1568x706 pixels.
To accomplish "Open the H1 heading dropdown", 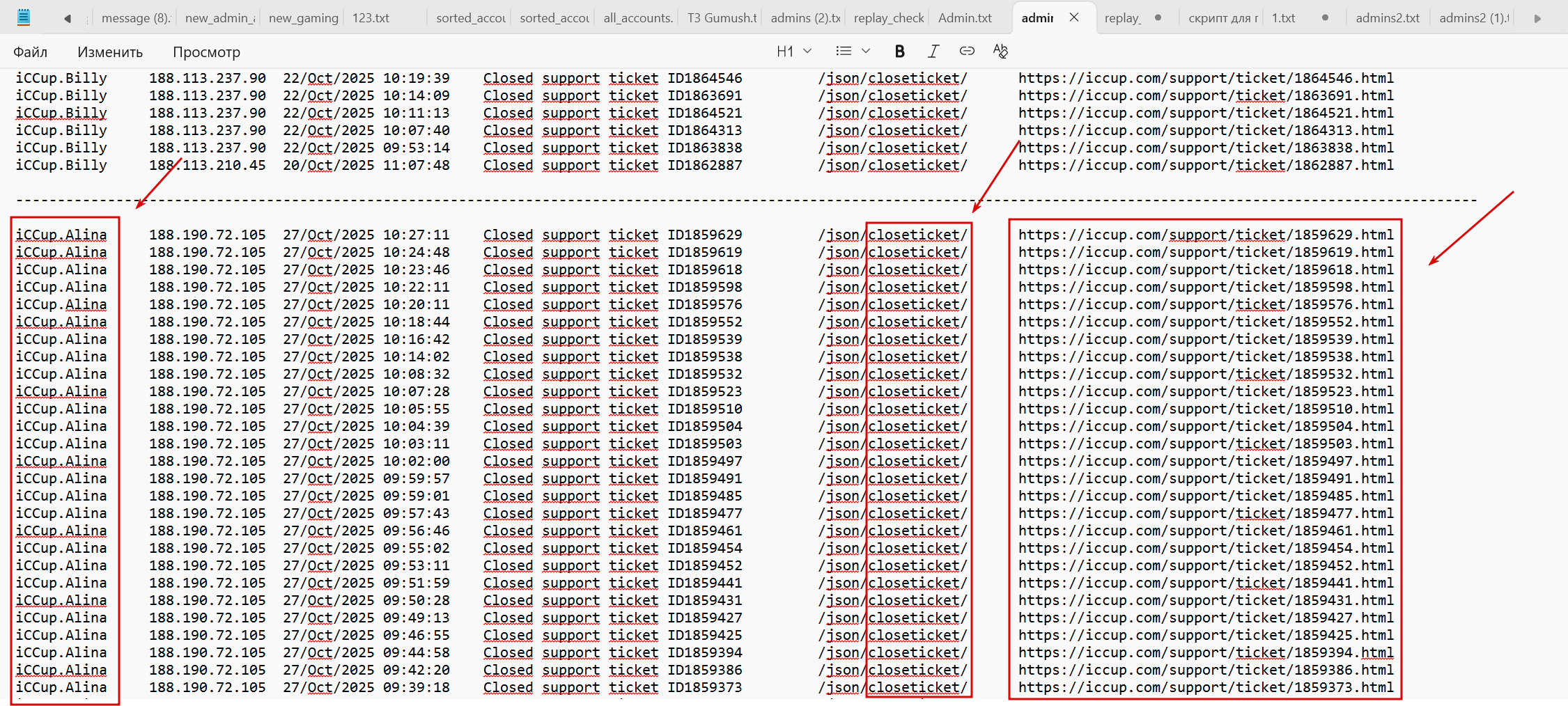I will coord(794,51).
